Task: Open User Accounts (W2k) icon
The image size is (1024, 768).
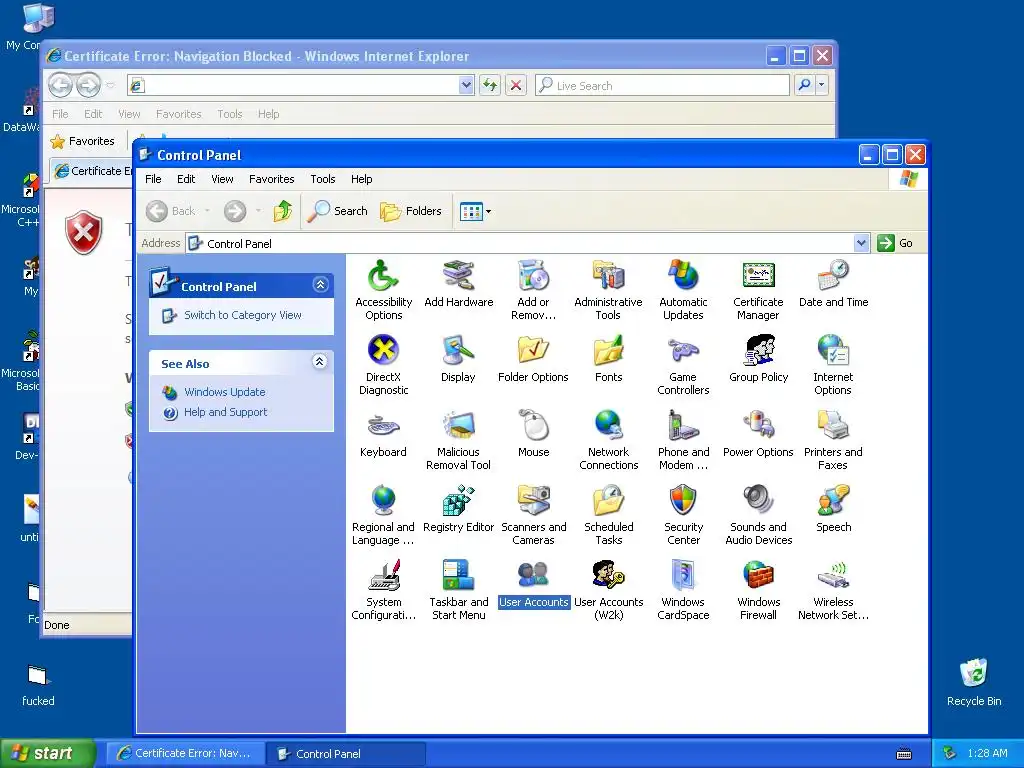Action: pyautogui.click(x=609, y=590)
